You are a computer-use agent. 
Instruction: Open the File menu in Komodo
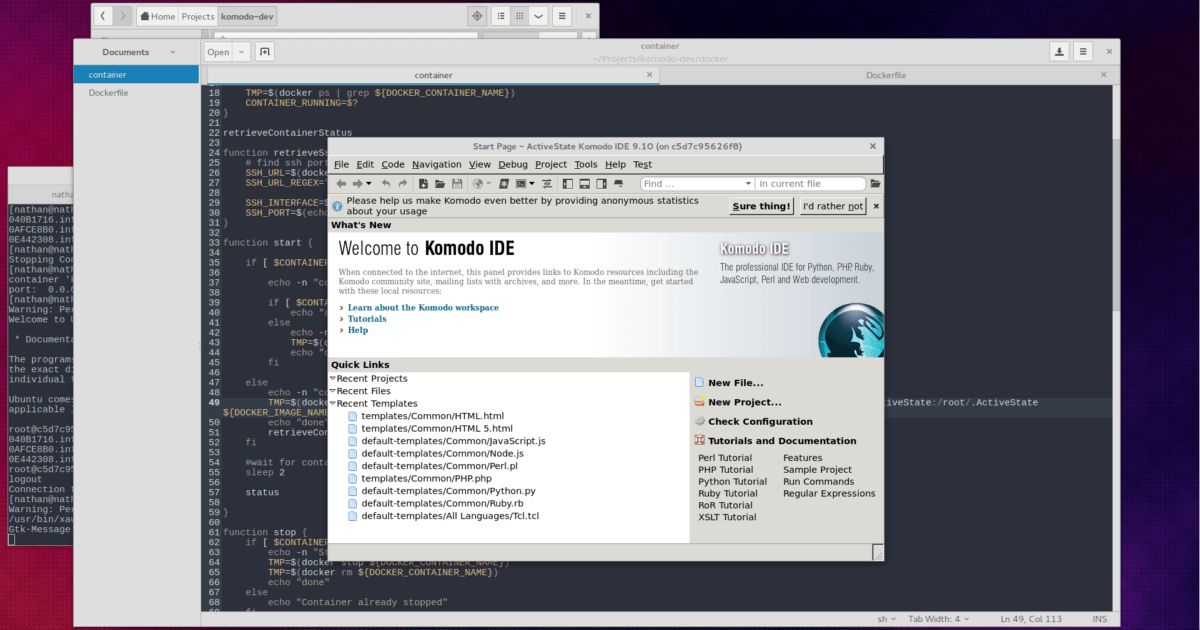pos(341,164)
